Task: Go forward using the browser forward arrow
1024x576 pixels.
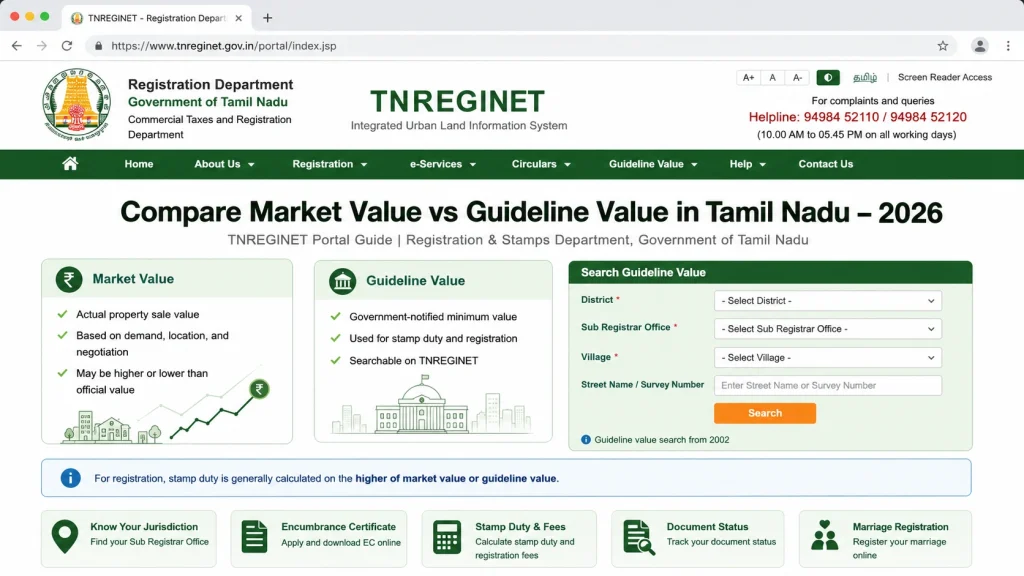Action: pos(42,46)
